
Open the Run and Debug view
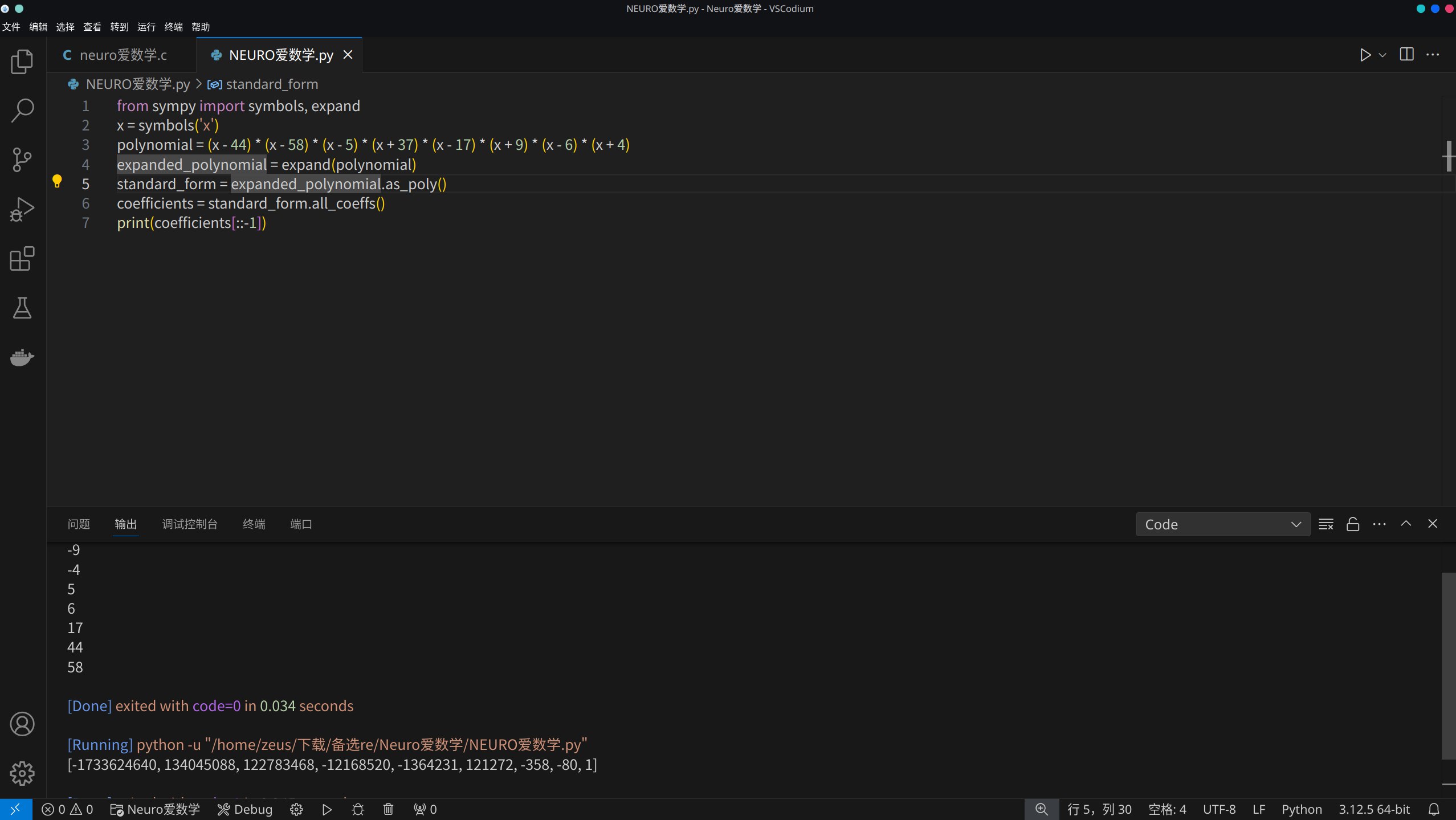coord(22,209)
